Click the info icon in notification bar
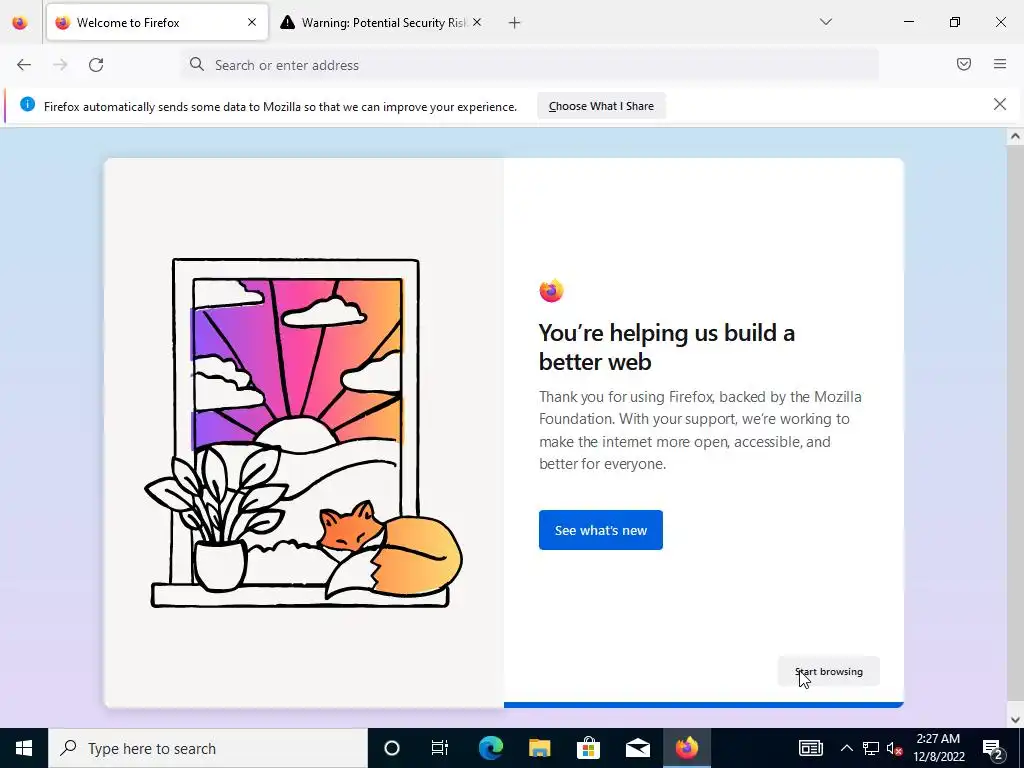This screenshot has height=768, width=1024. (x=27, y=104)
